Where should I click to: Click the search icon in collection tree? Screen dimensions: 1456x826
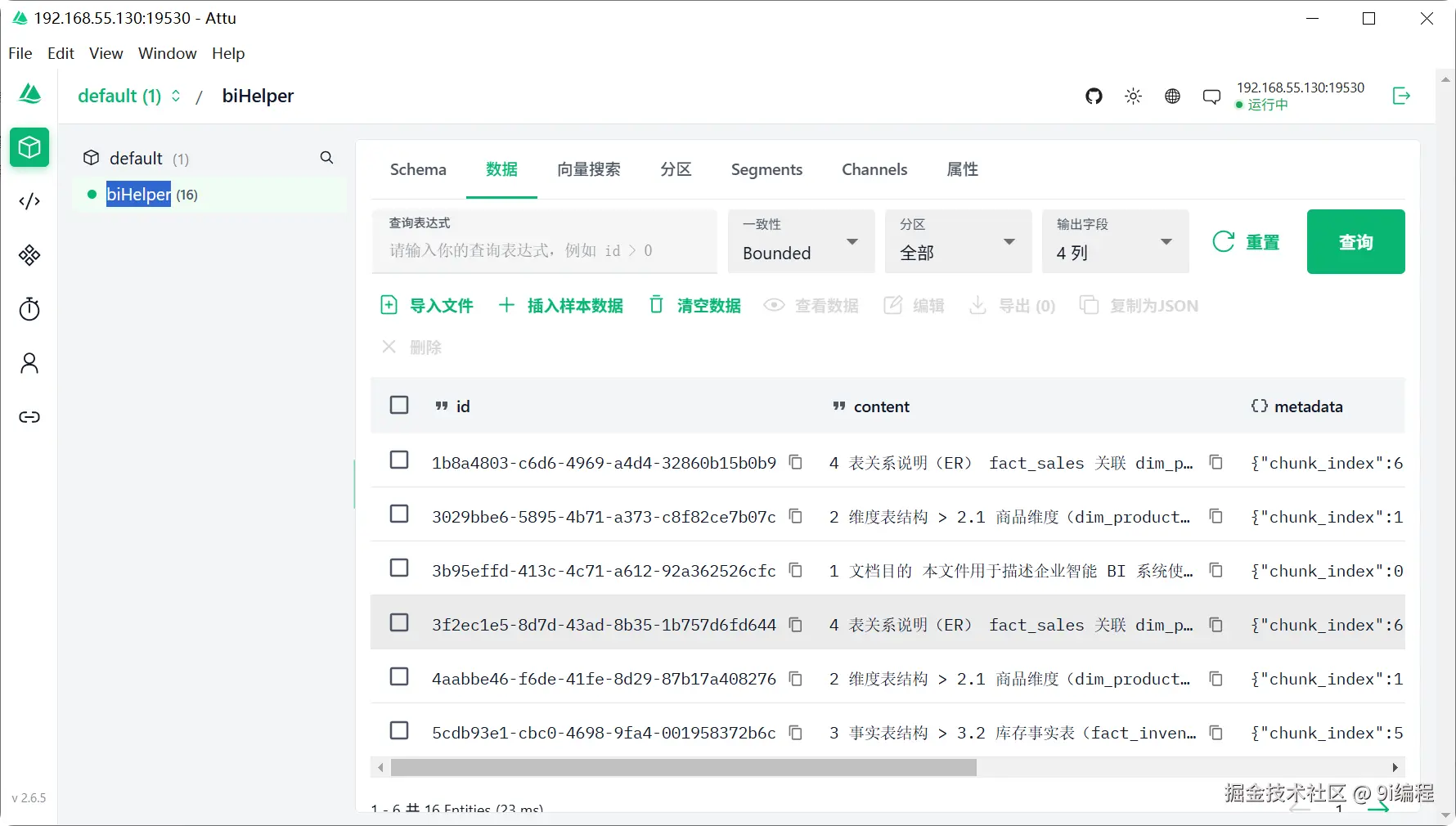coord(326,157)
